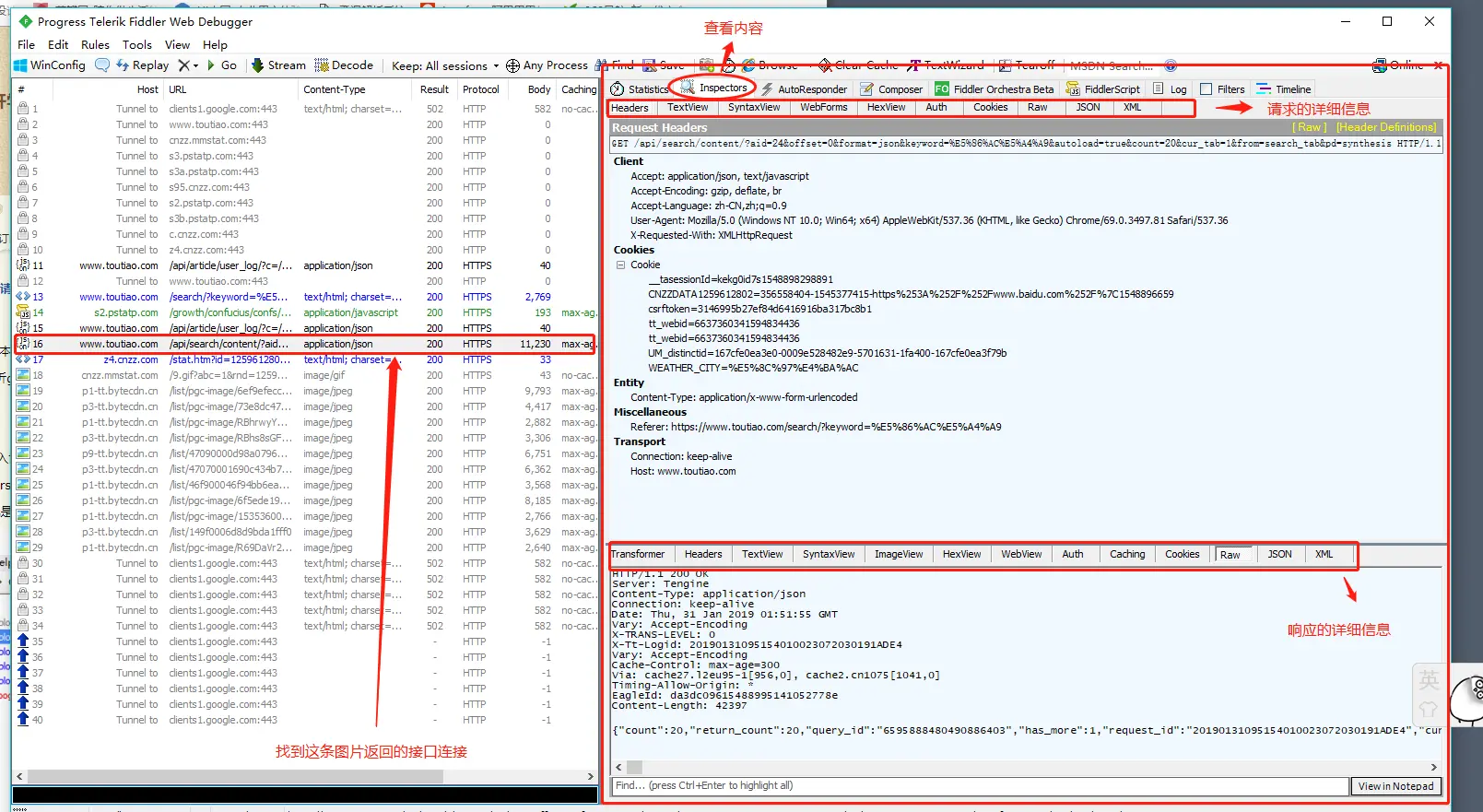Click the Online status indicator
Image resolution: width=1483 pixels, height=812 pixels.
click(x=1398, y=65)
